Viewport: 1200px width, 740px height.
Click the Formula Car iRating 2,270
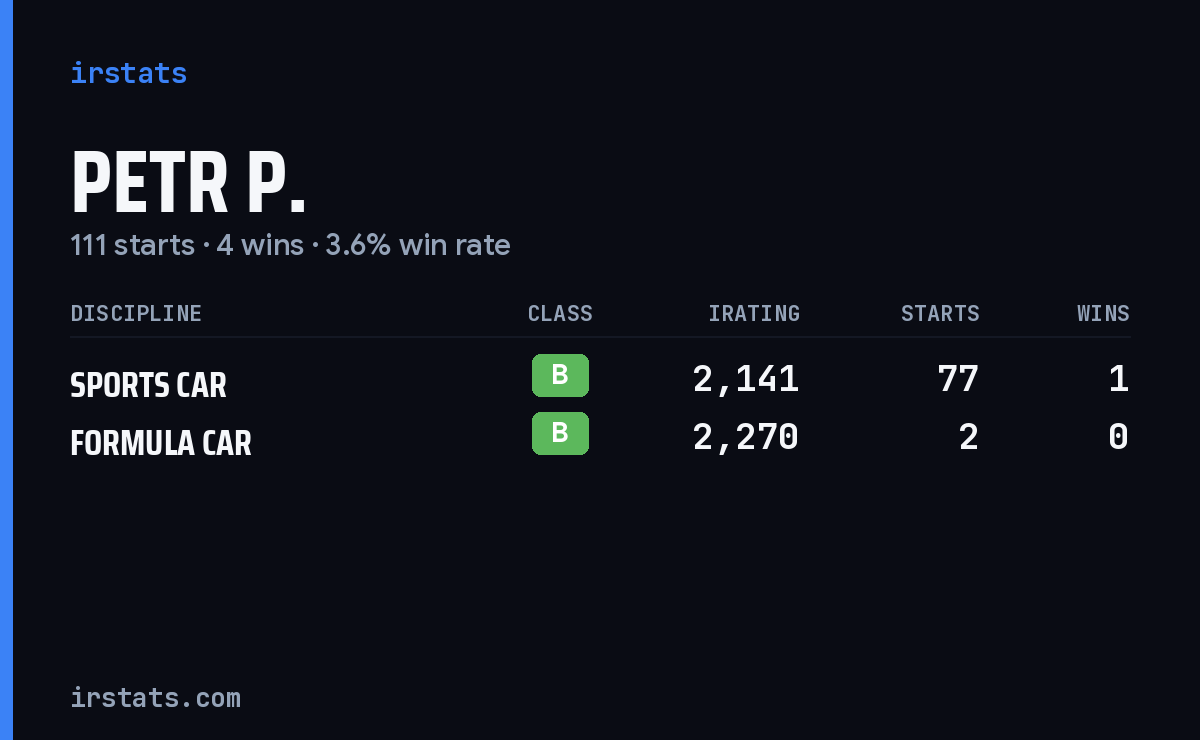[x=746, y=437]
